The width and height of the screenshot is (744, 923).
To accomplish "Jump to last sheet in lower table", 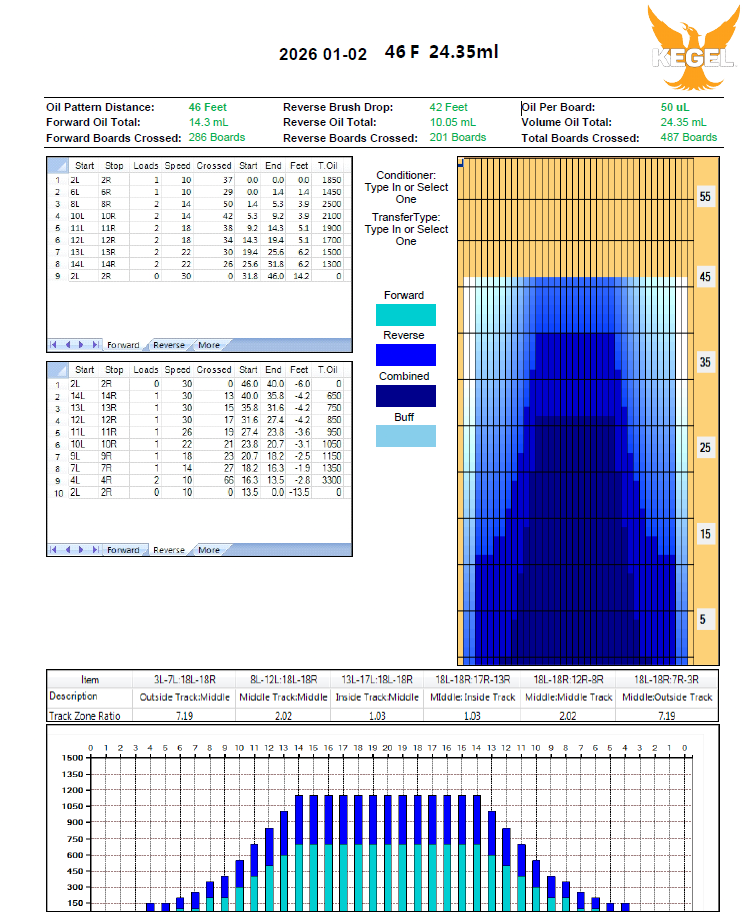I will (94, 550).
